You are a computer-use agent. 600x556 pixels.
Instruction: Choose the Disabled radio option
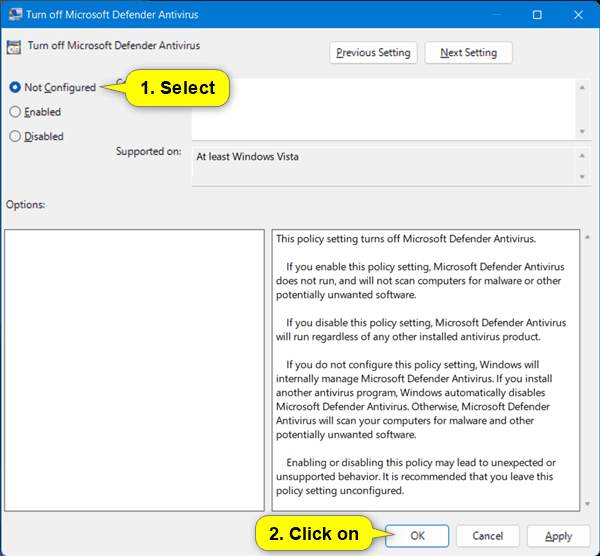pyautogui.click(x=15, y=136)
